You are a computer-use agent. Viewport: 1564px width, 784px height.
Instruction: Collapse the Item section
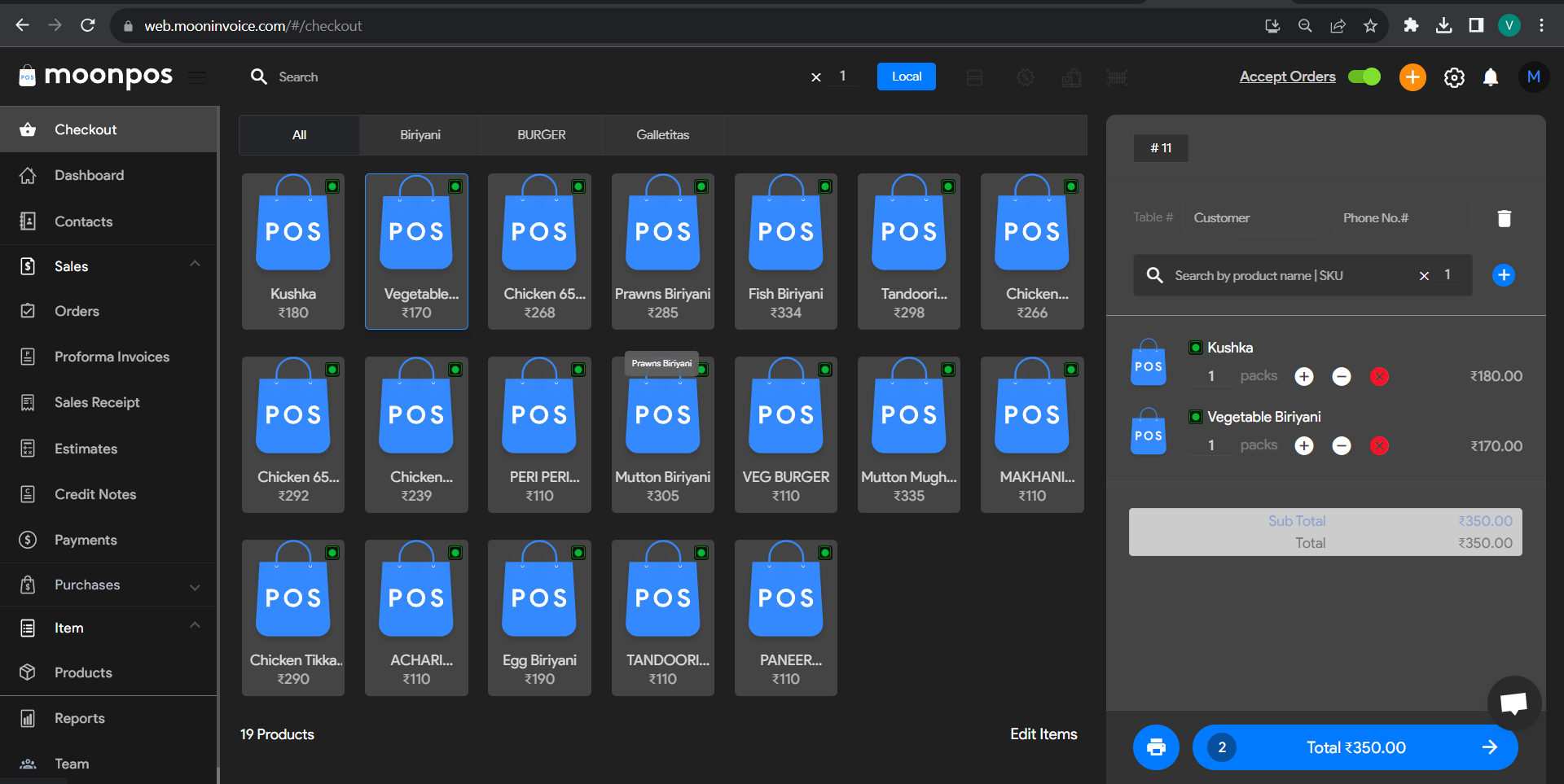pyautogui.click(x=194, y=626)
